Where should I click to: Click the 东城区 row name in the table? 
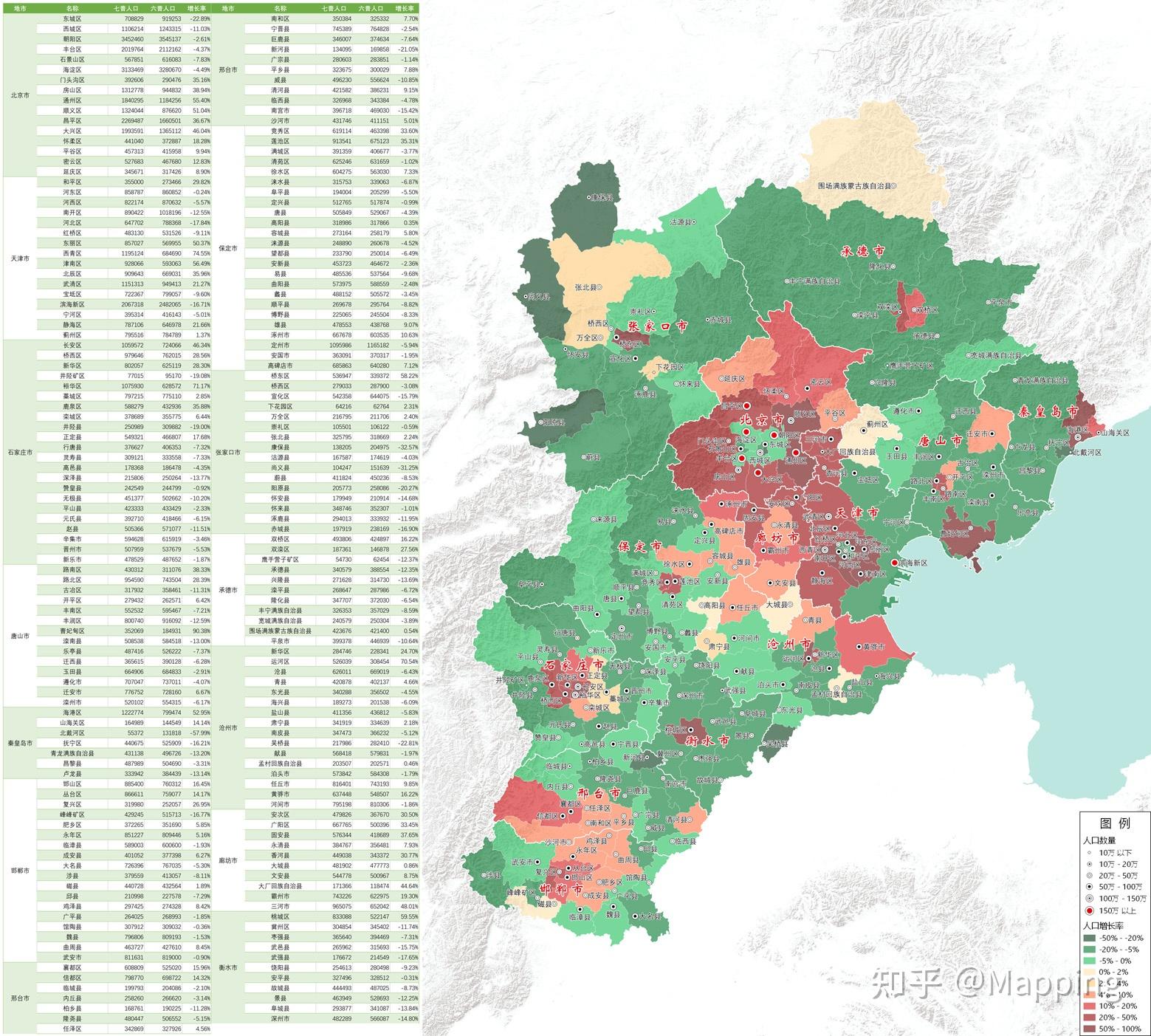click(72, 18)
